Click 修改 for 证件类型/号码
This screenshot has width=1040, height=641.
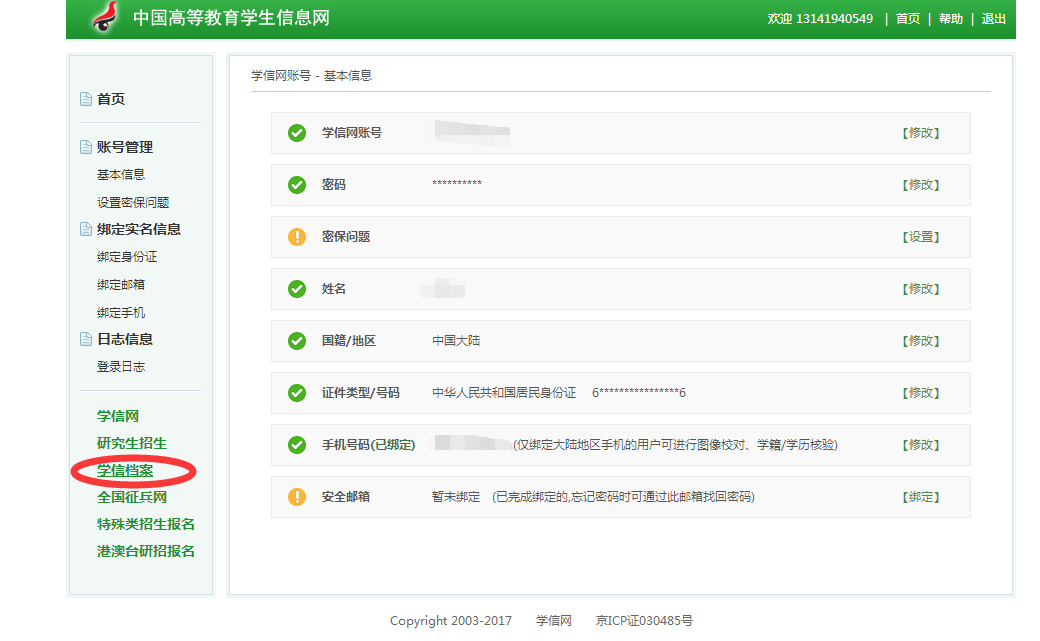921,393
